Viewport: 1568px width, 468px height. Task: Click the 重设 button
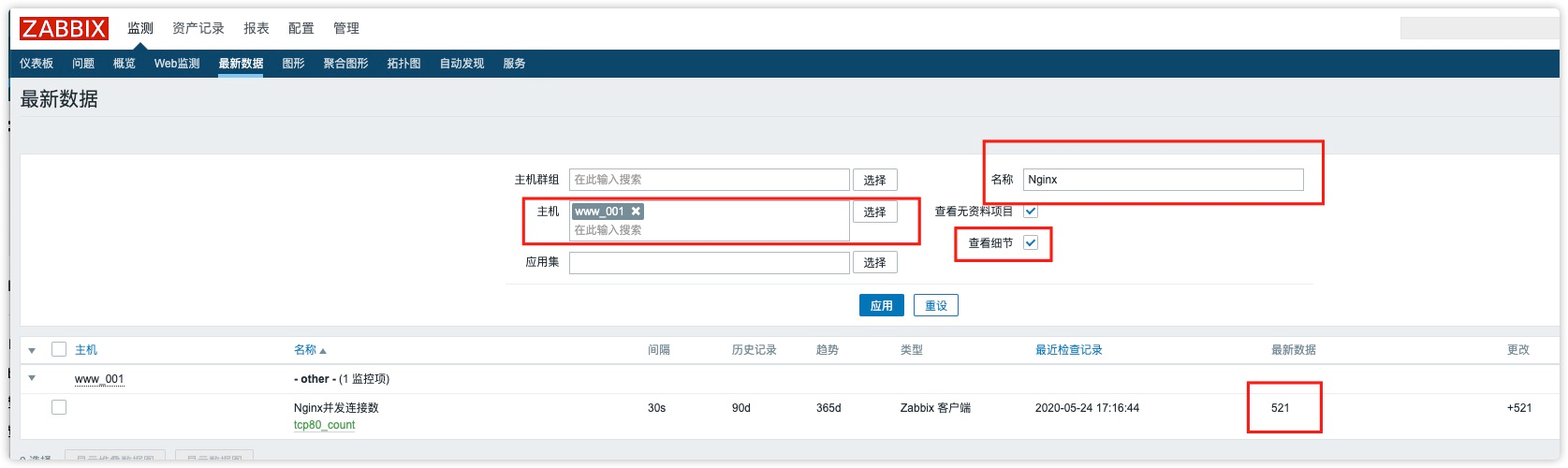tap(936, 305)
